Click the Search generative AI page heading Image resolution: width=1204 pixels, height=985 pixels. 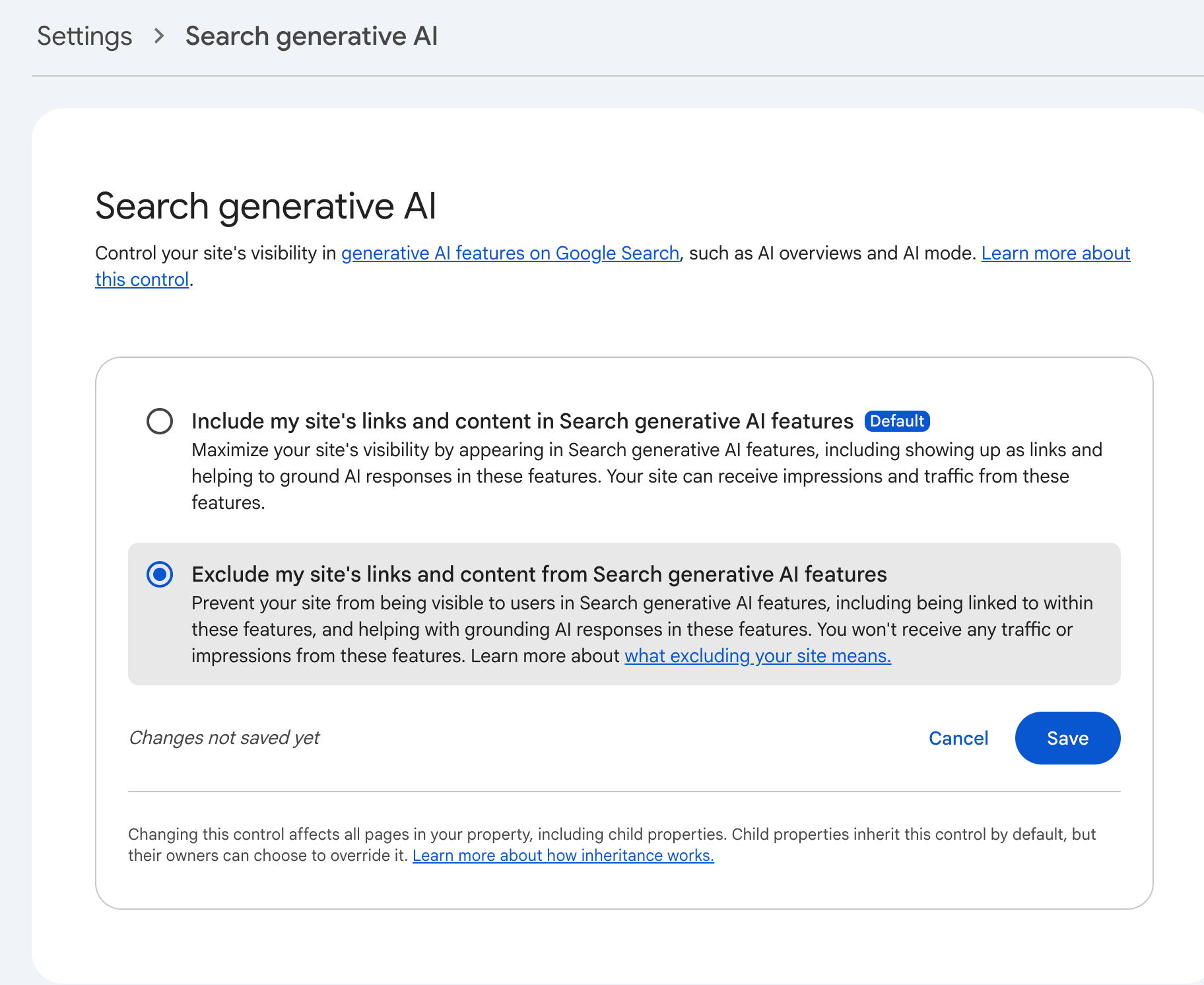[x=266, y=206]
